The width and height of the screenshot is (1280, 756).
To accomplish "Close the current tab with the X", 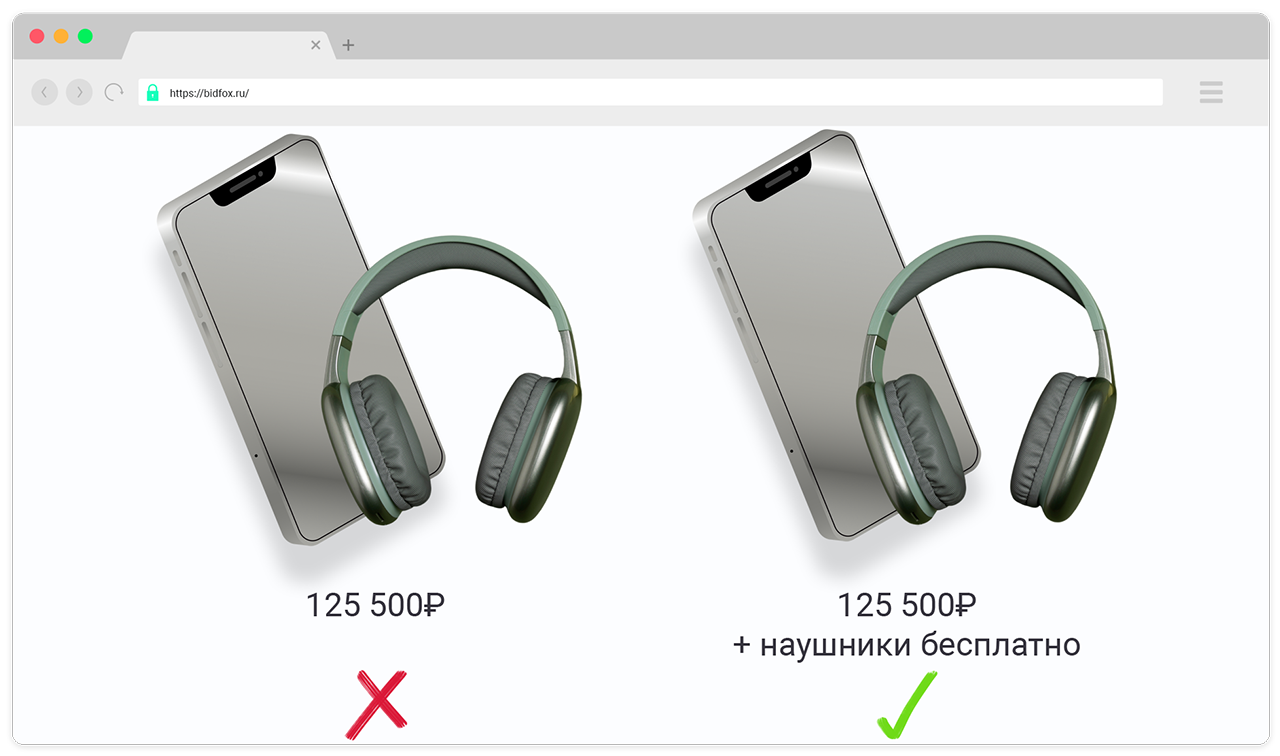I will [316, 45].
